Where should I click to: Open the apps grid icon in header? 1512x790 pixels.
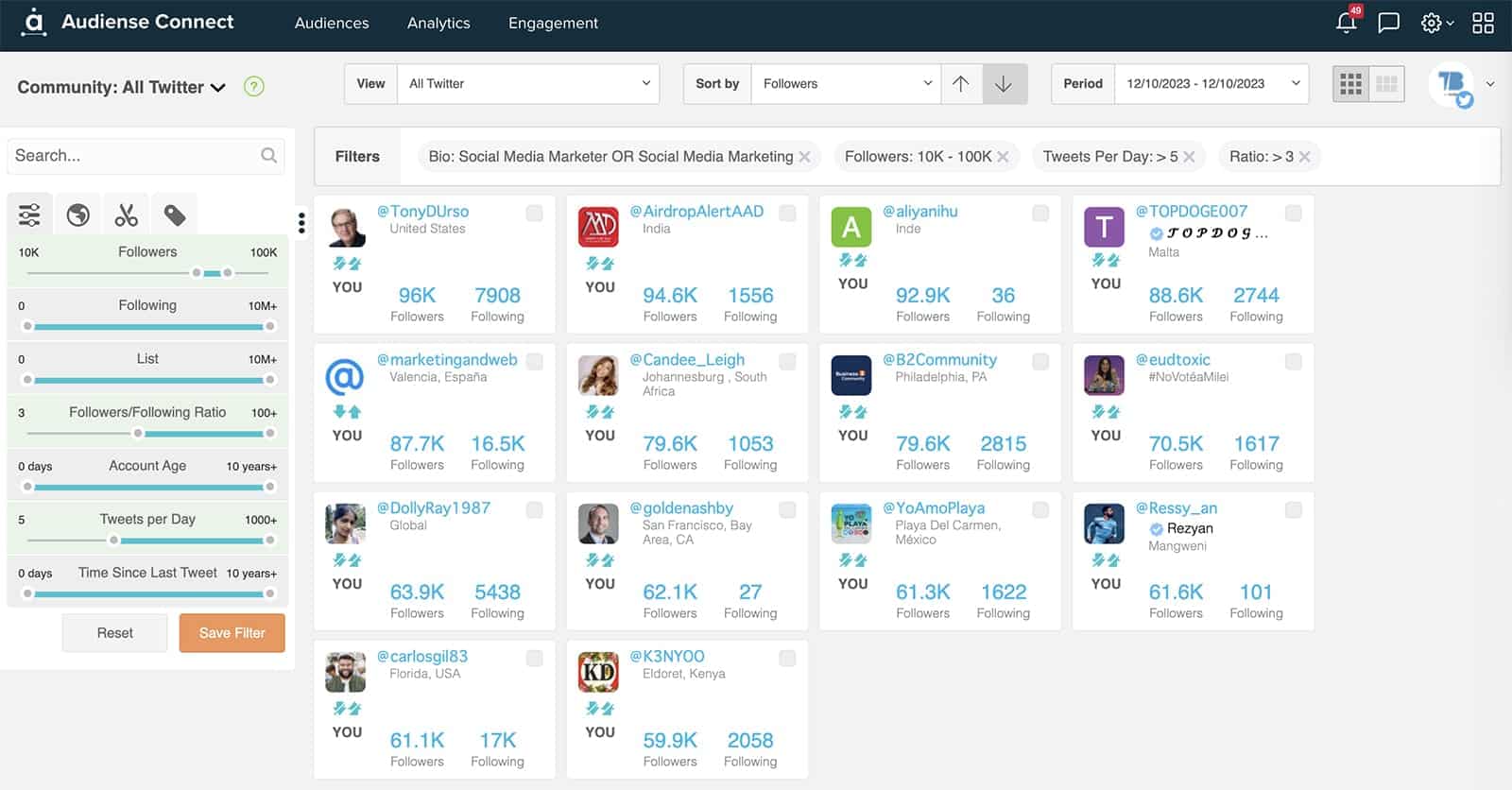click(x=1483, y=23)
